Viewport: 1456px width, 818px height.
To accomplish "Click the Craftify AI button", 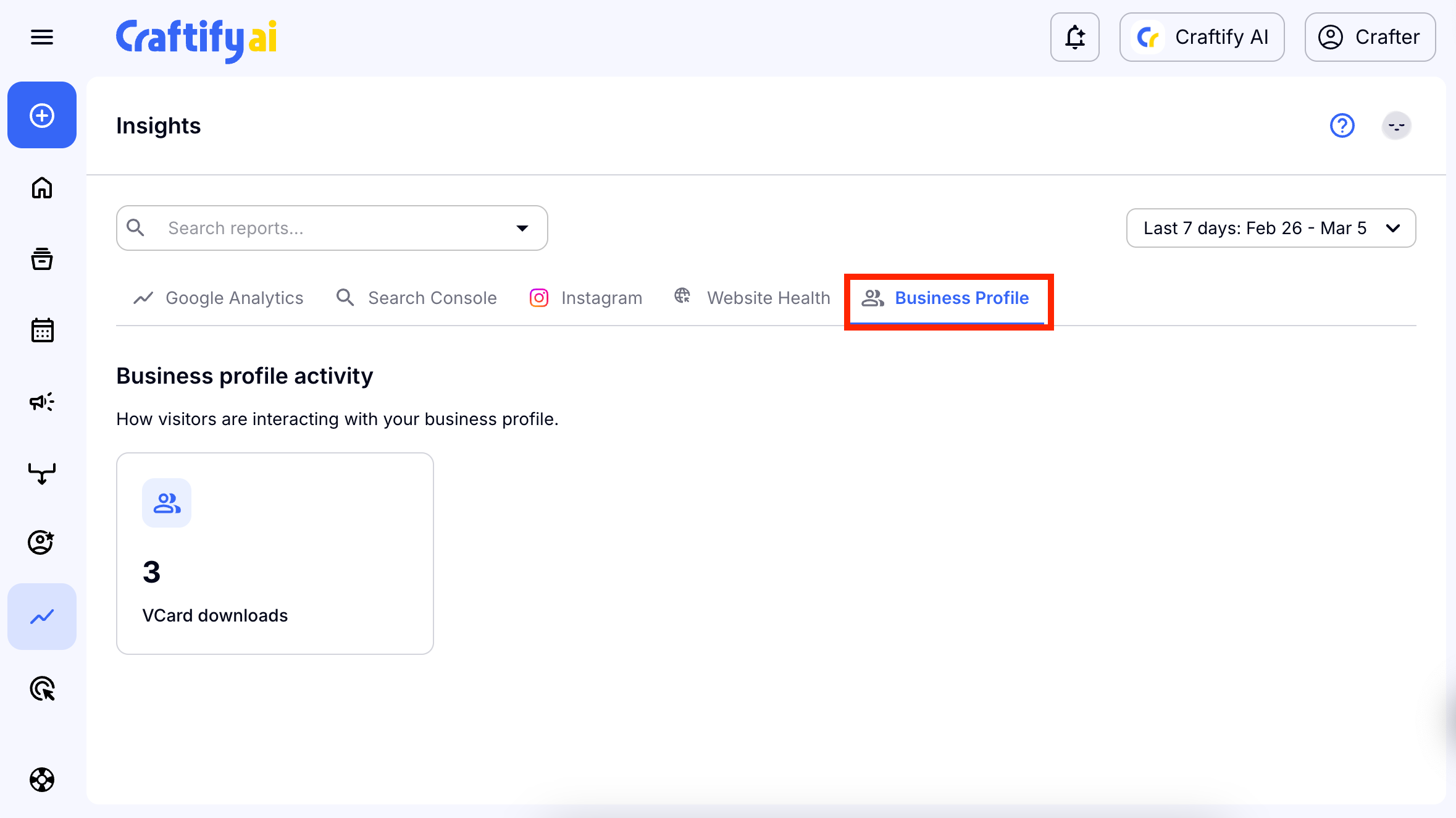I will coord(1202,37).
